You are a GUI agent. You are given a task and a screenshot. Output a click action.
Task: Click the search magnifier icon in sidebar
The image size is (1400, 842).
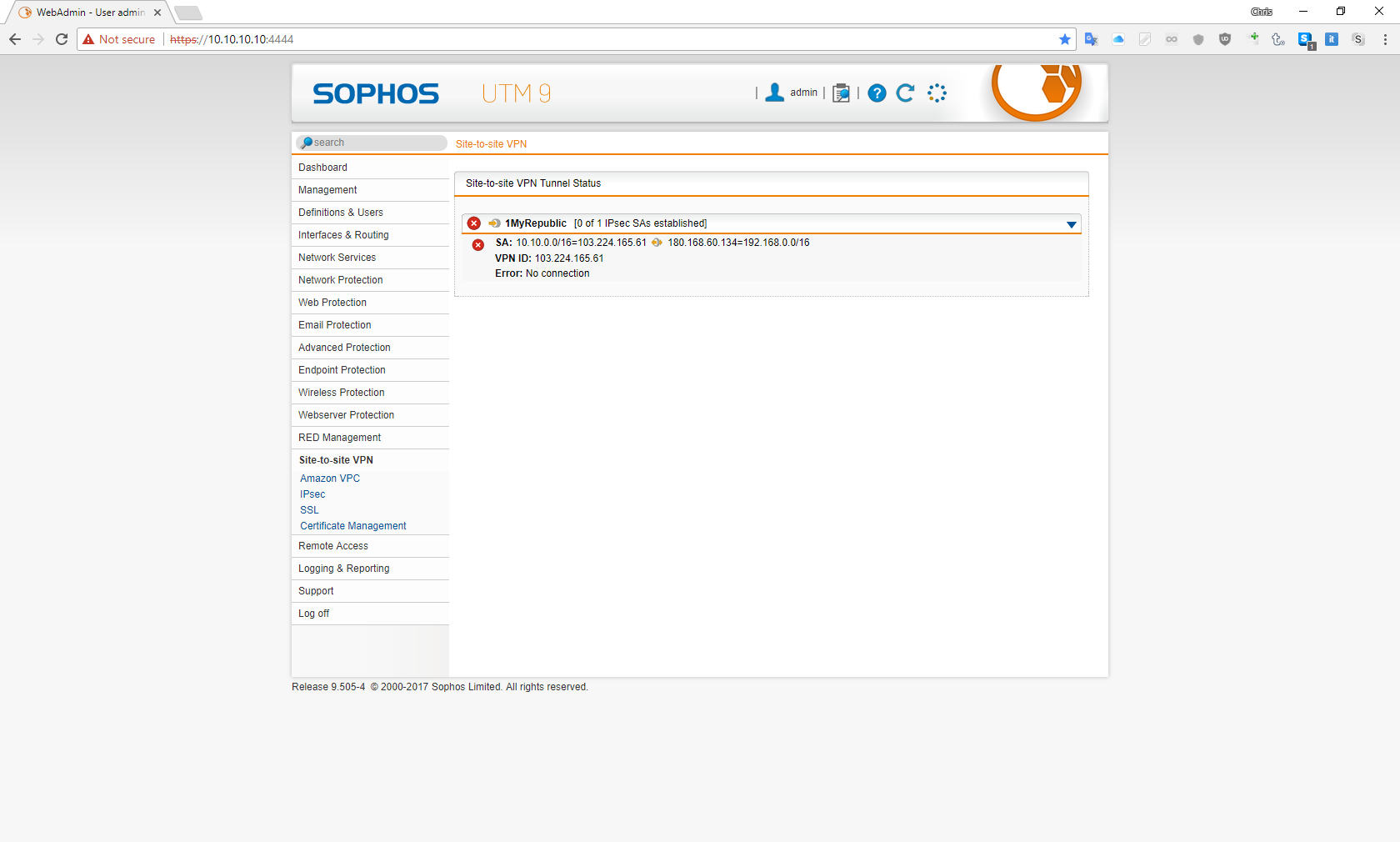(307, 143)
